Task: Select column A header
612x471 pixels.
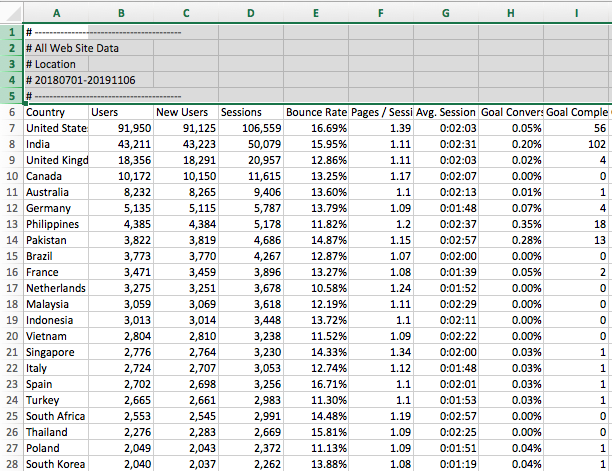Action: coord(56,13)
